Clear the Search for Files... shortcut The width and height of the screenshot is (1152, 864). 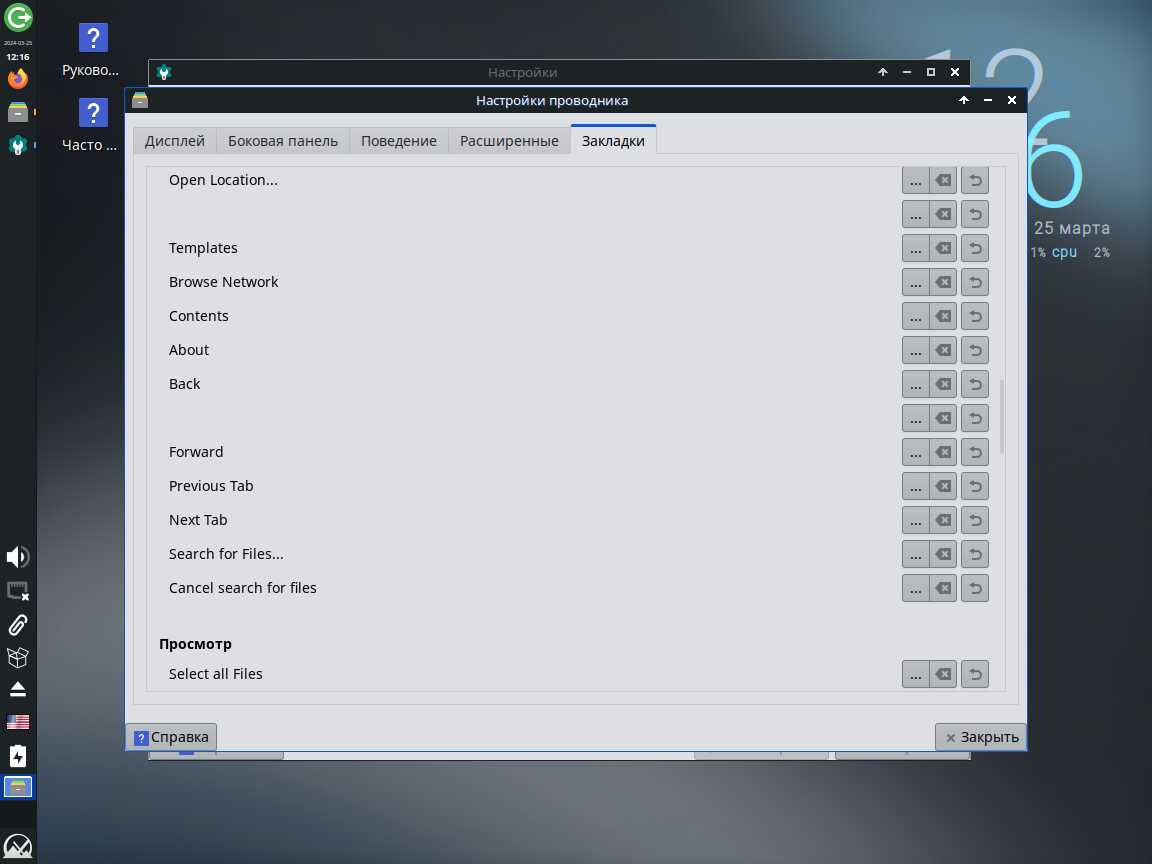click(943, 554)
